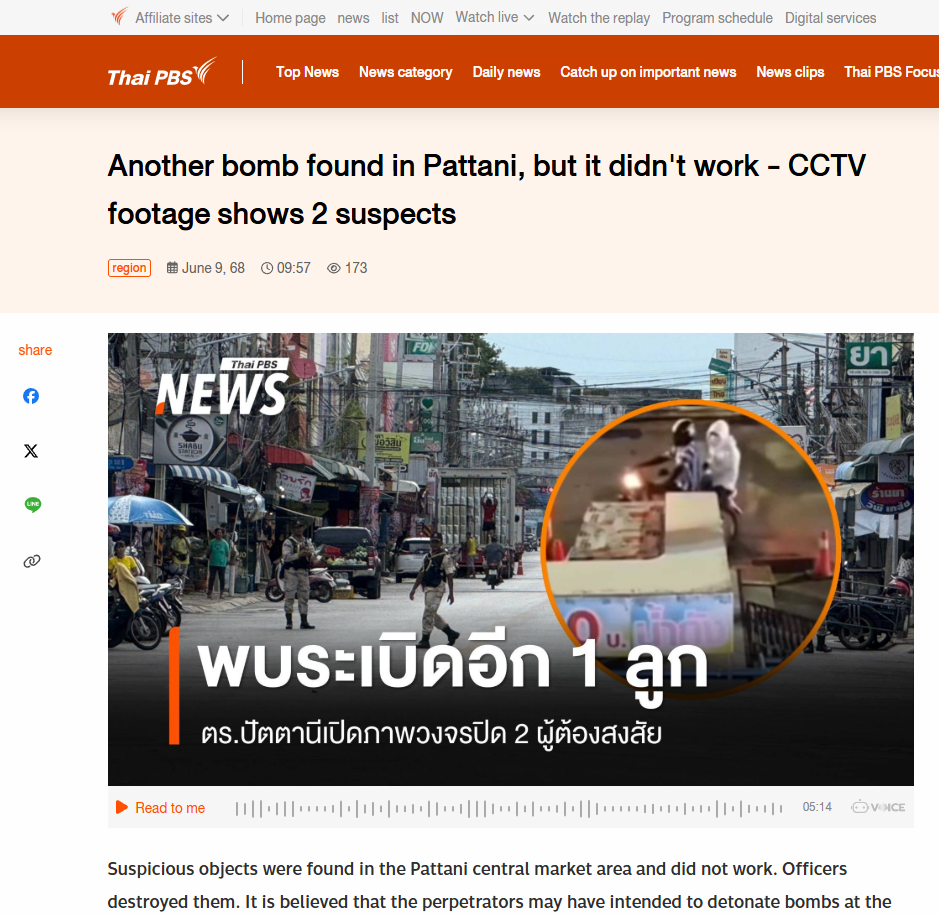Click the clock time icon
The image size is (939, 915).
pos(267,268)
